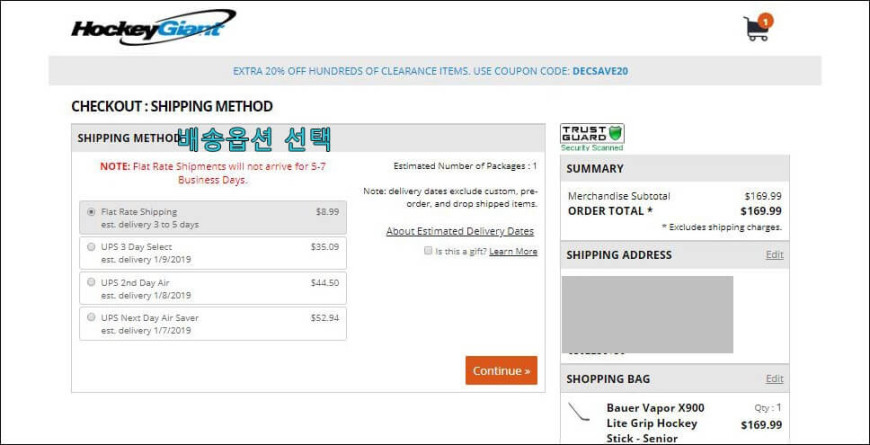The image size is (870, 445).
Task: Click the CHECKOUT : SHIPPING METHOD heading
Action: click(172, 106)
